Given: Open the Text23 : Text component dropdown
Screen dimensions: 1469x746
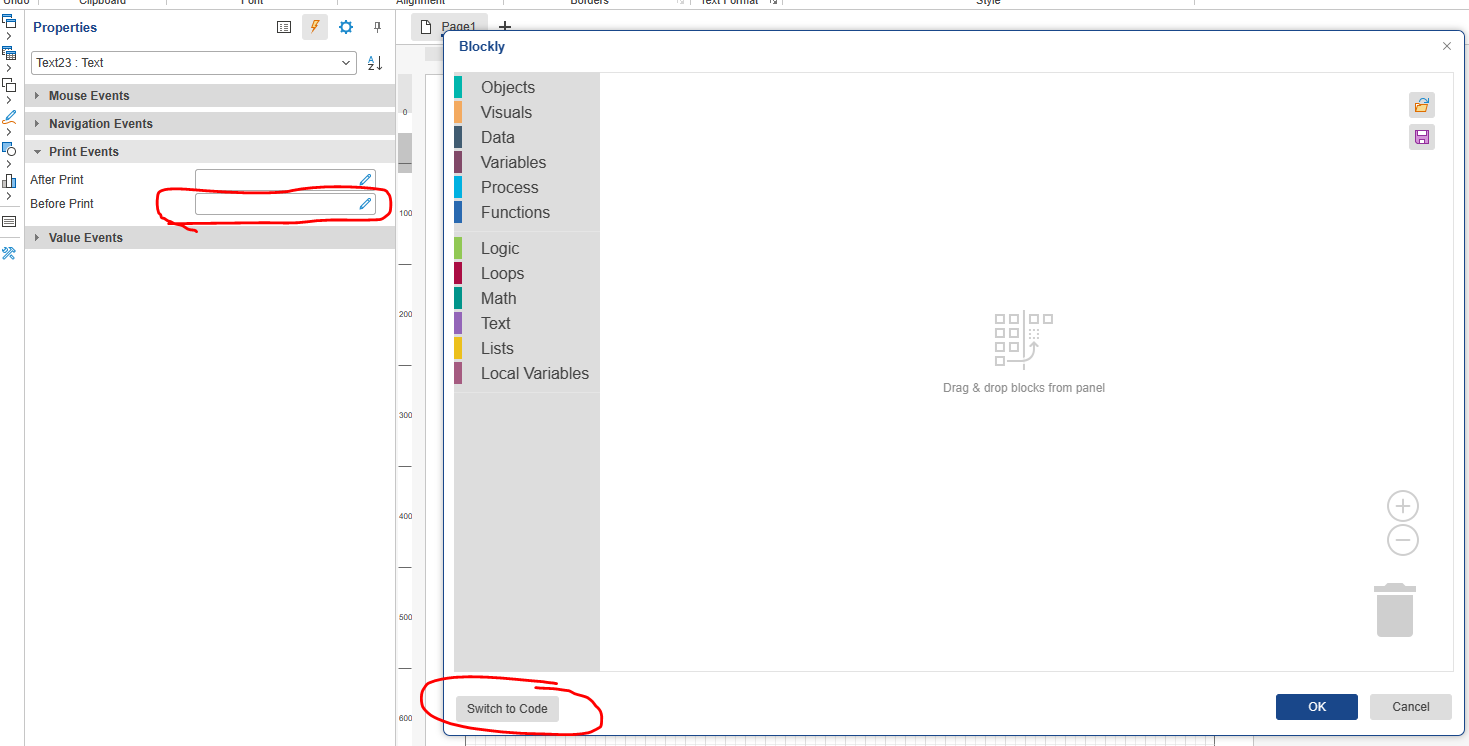Looking at the screenshot, I should 194,63.
